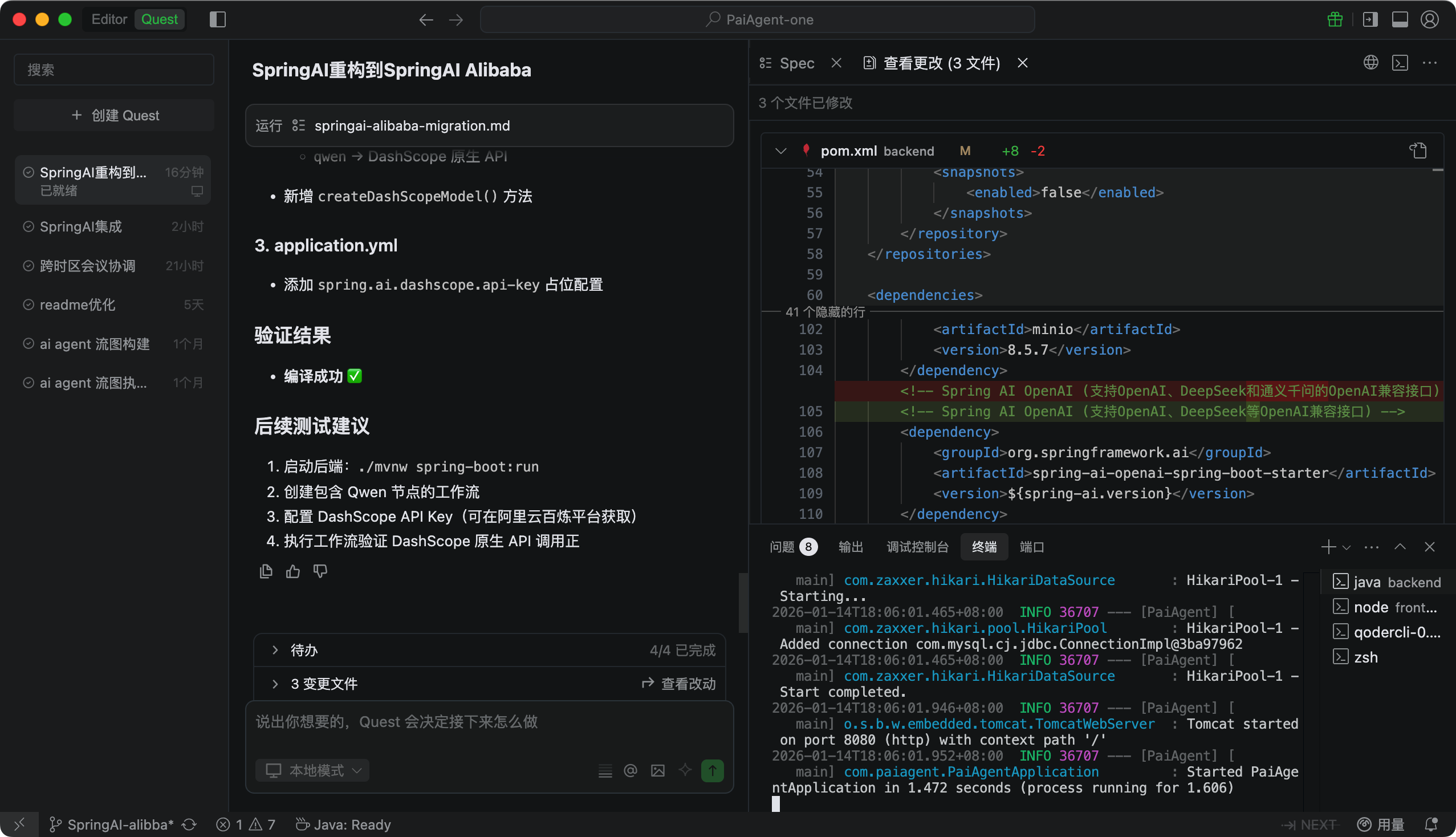Switch to the 输出 panel tab
The height and width of the screenshot is (837, 1456).
851,547
